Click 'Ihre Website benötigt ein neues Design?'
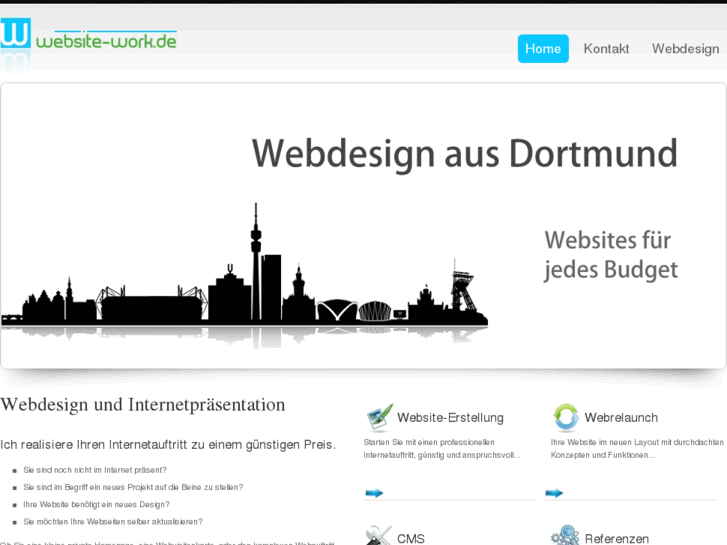Viewport: 727px width, 545px height. (x=96, y=504)
